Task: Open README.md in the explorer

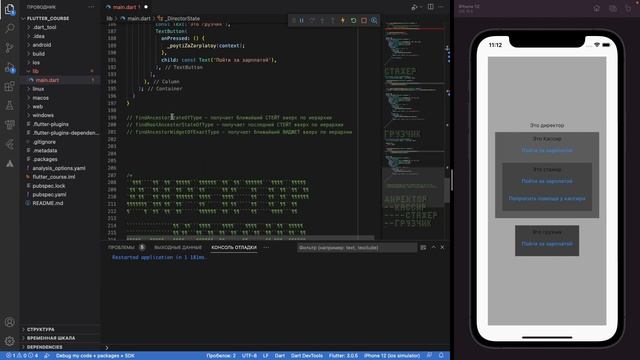Action: coord(48,203)
